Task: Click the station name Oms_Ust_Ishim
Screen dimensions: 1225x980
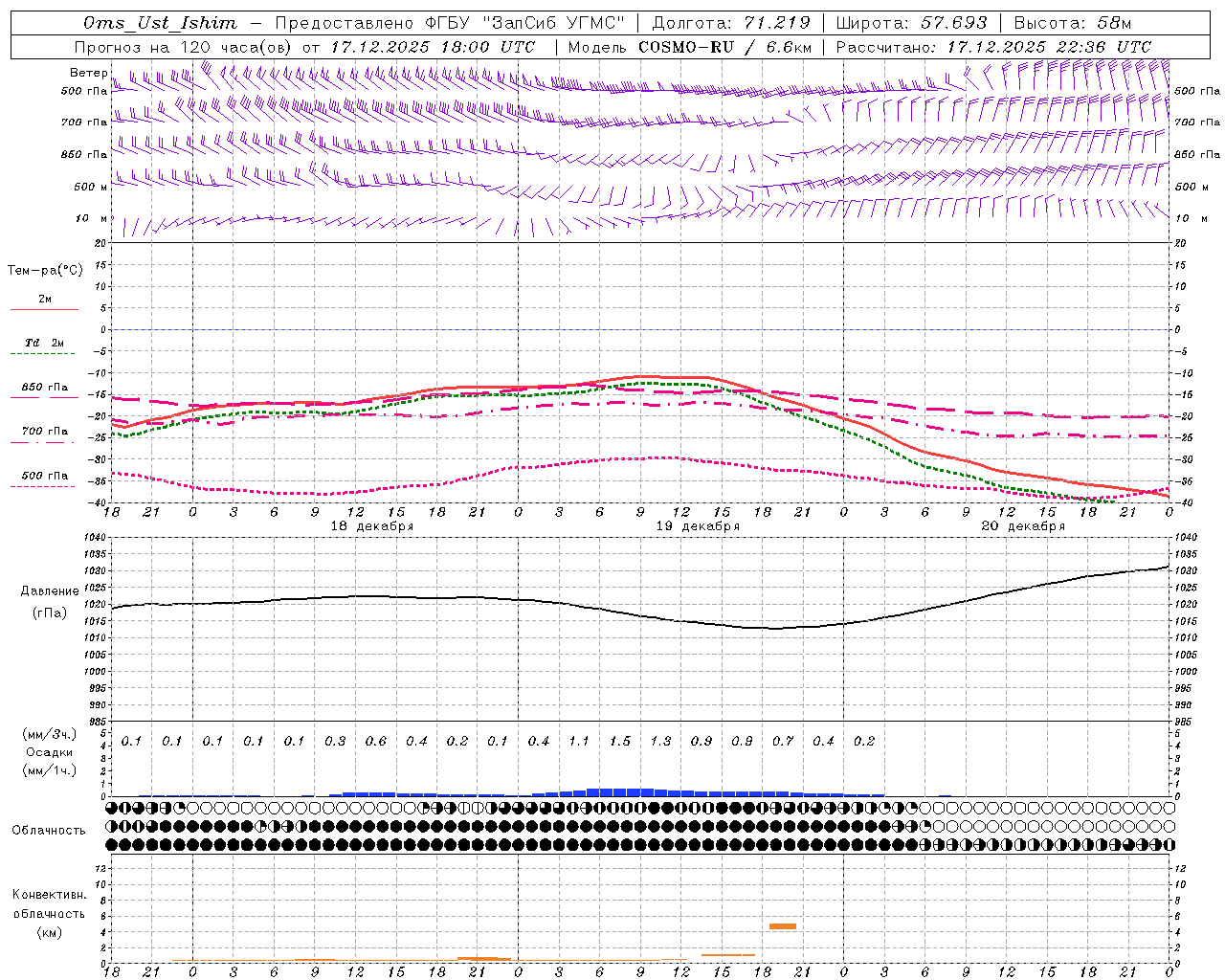Action: (x=160, y=23)
